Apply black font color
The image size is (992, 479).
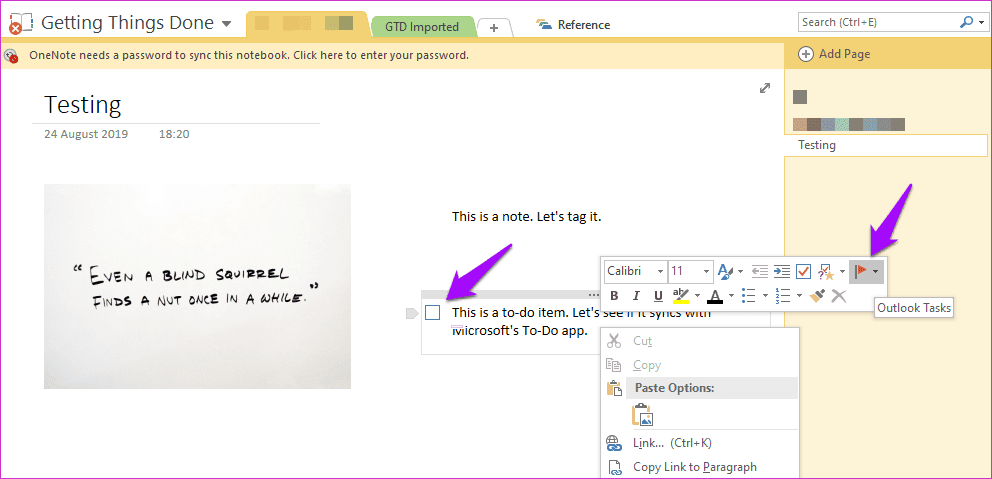[x=715, y=295]
